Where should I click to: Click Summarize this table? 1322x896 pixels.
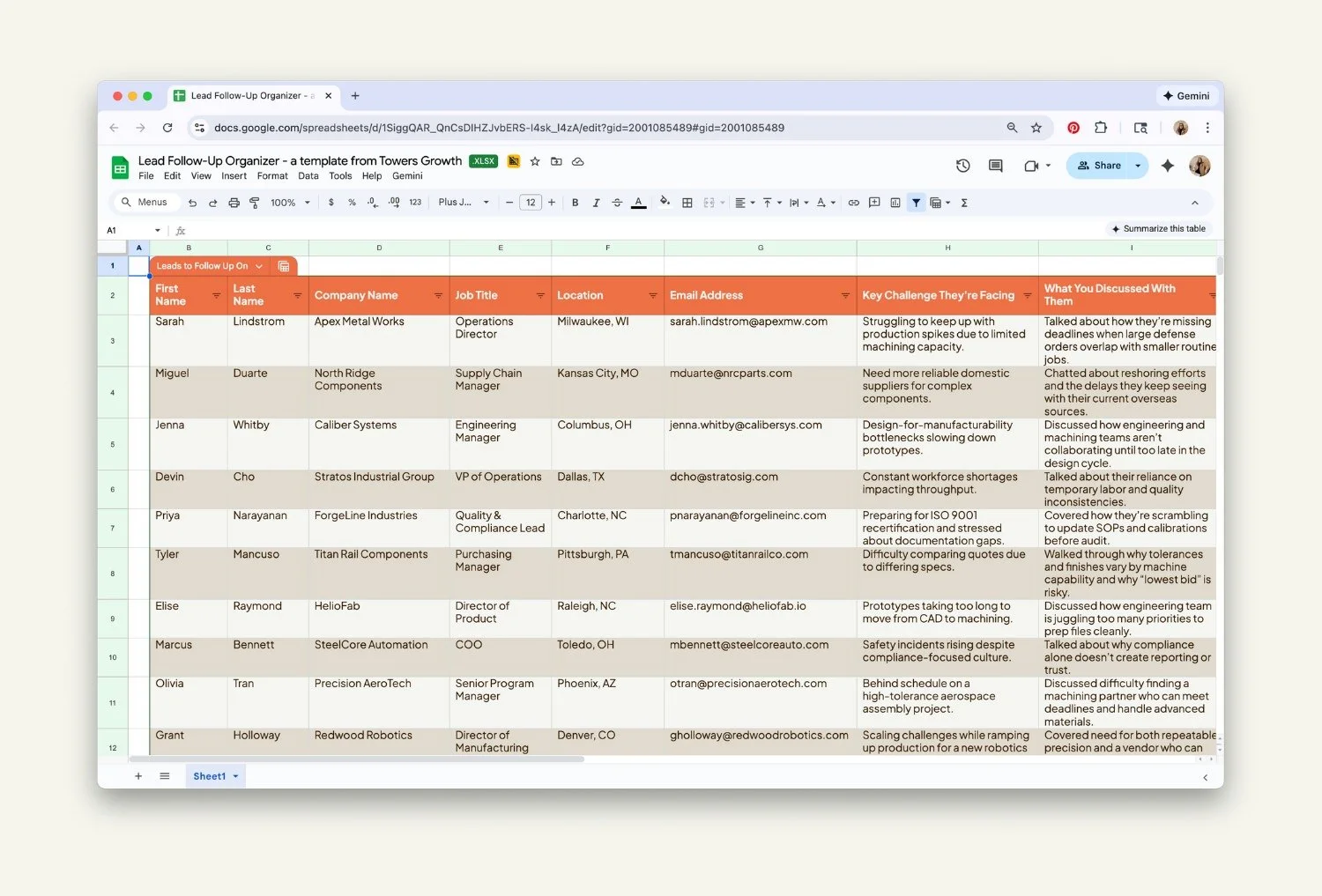1158,229
